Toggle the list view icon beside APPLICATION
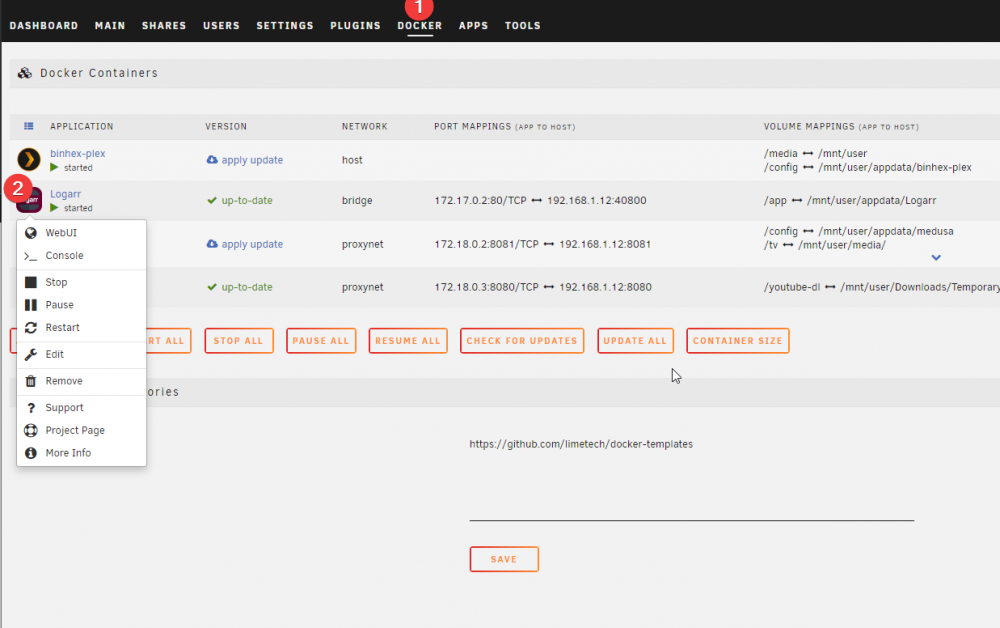 click(x=29, y=126)
